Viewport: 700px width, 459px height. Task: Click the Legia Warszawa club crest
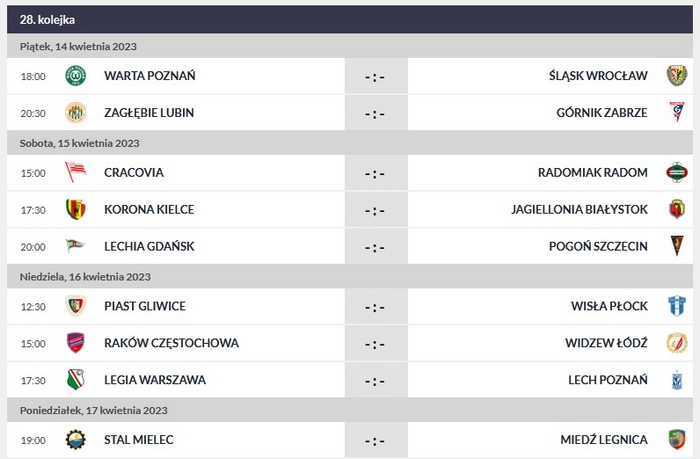tap(75, 380)
